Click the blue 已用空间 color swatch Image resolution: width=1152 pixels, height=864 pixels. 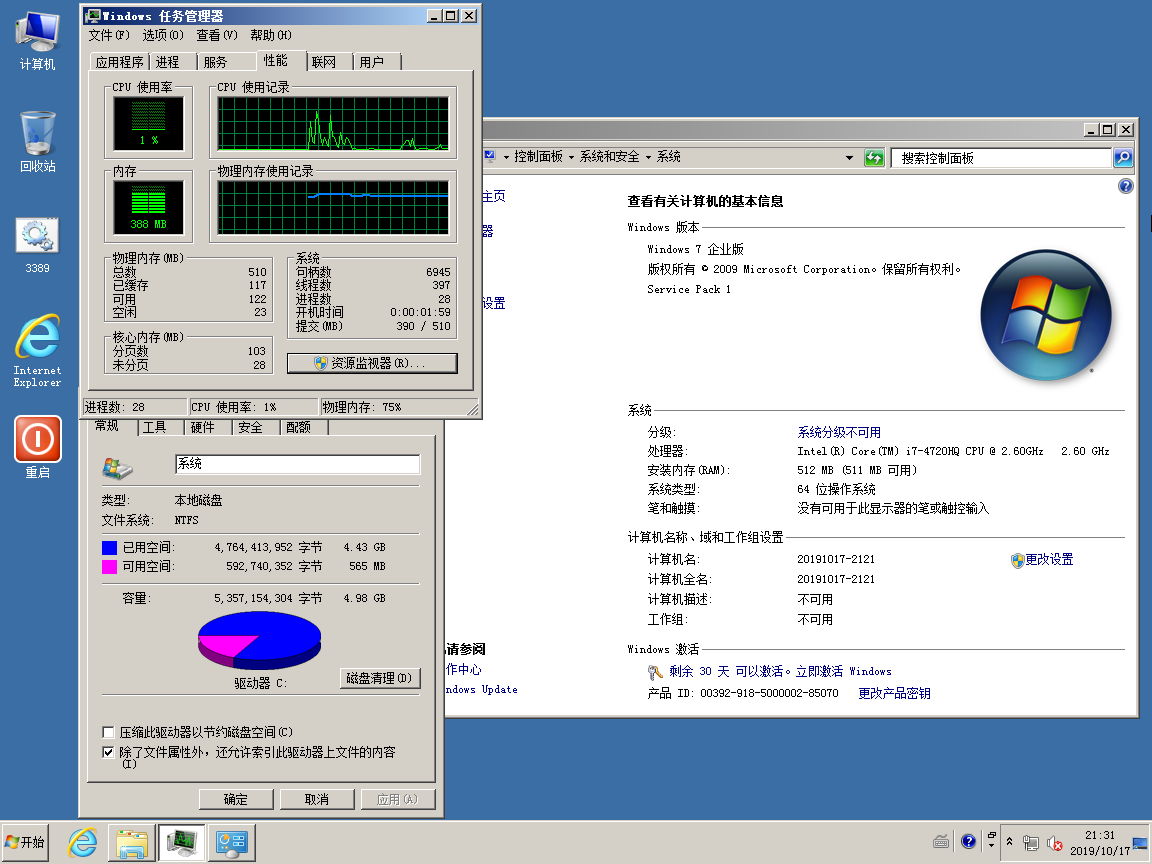109,548
